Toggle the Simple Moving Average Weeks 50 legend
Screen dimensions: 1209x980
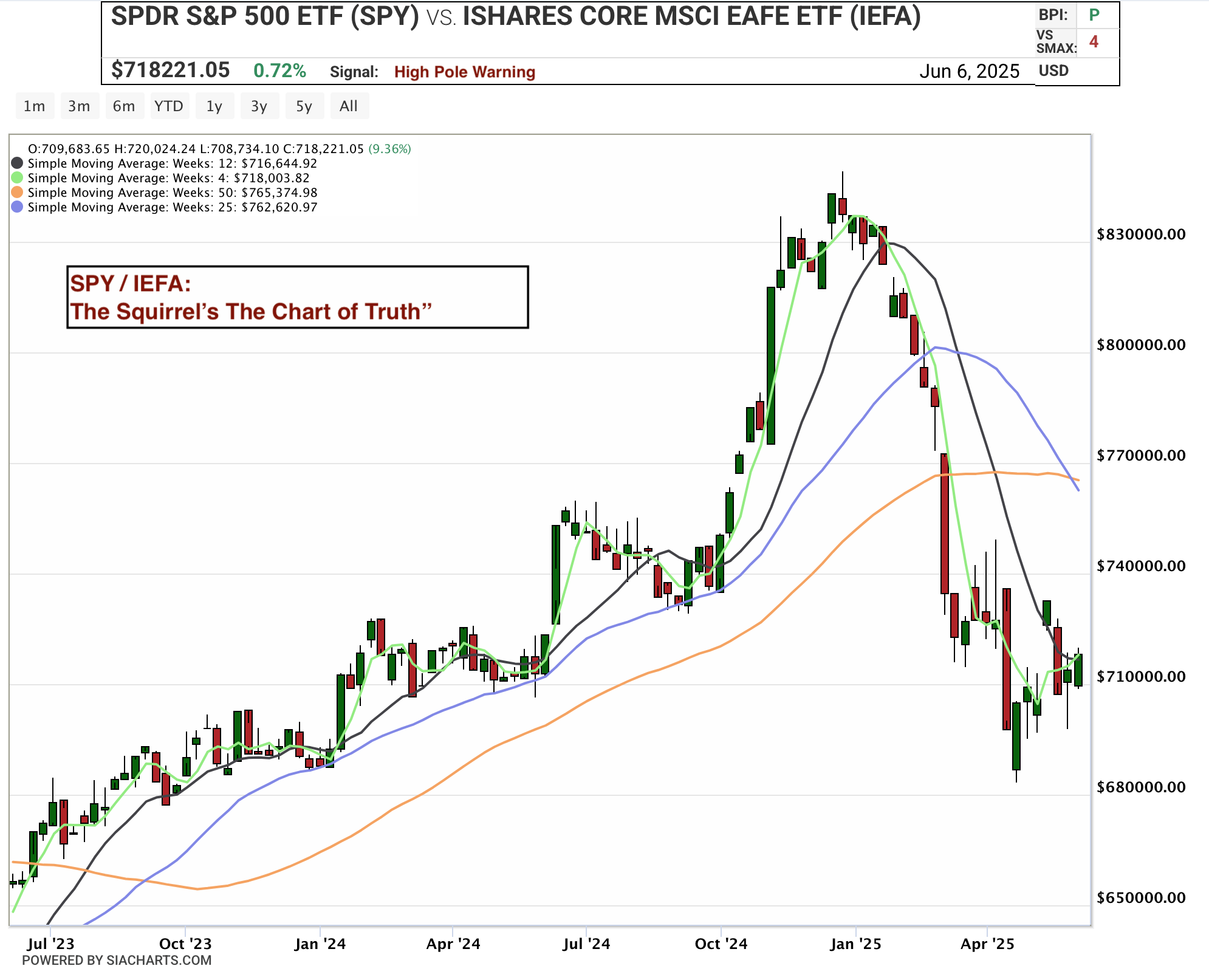click(173, 193)
